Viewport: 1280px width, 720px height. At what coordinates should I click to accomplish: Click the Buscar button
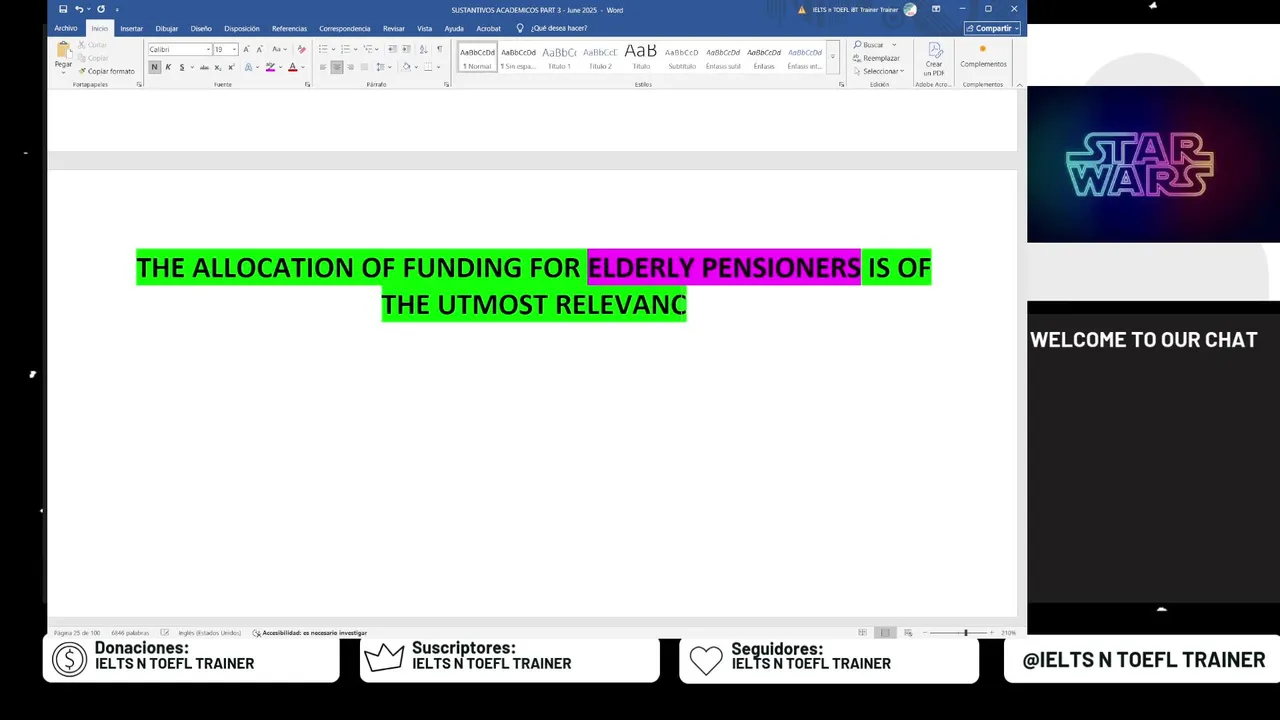pyautogui.click(x=869, y=45)
